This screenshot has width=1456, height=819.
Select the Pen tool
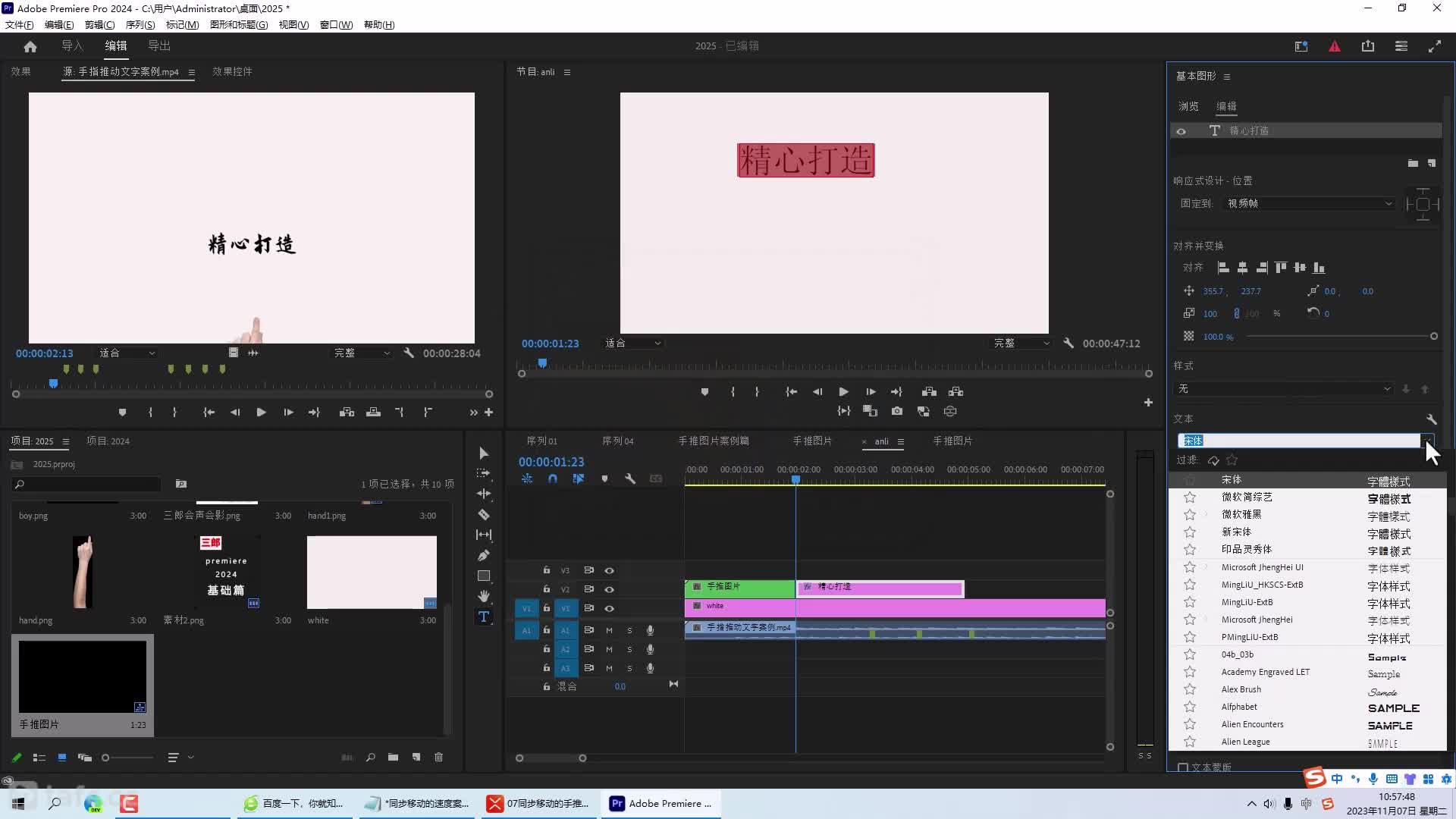(x=484, y=555)
